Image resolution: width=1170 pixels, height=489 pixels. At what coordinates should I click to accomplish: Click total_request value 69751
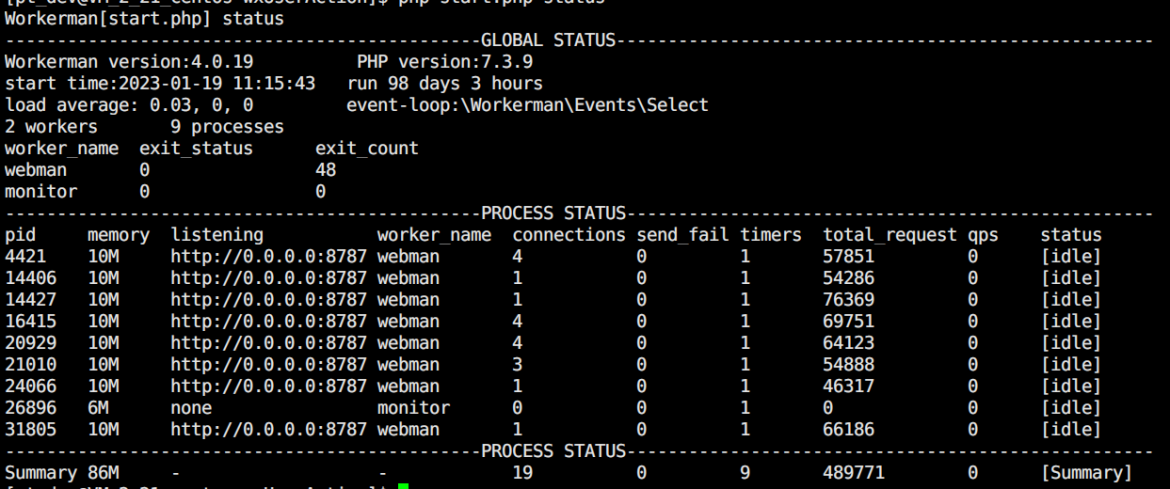pos(848,322)
